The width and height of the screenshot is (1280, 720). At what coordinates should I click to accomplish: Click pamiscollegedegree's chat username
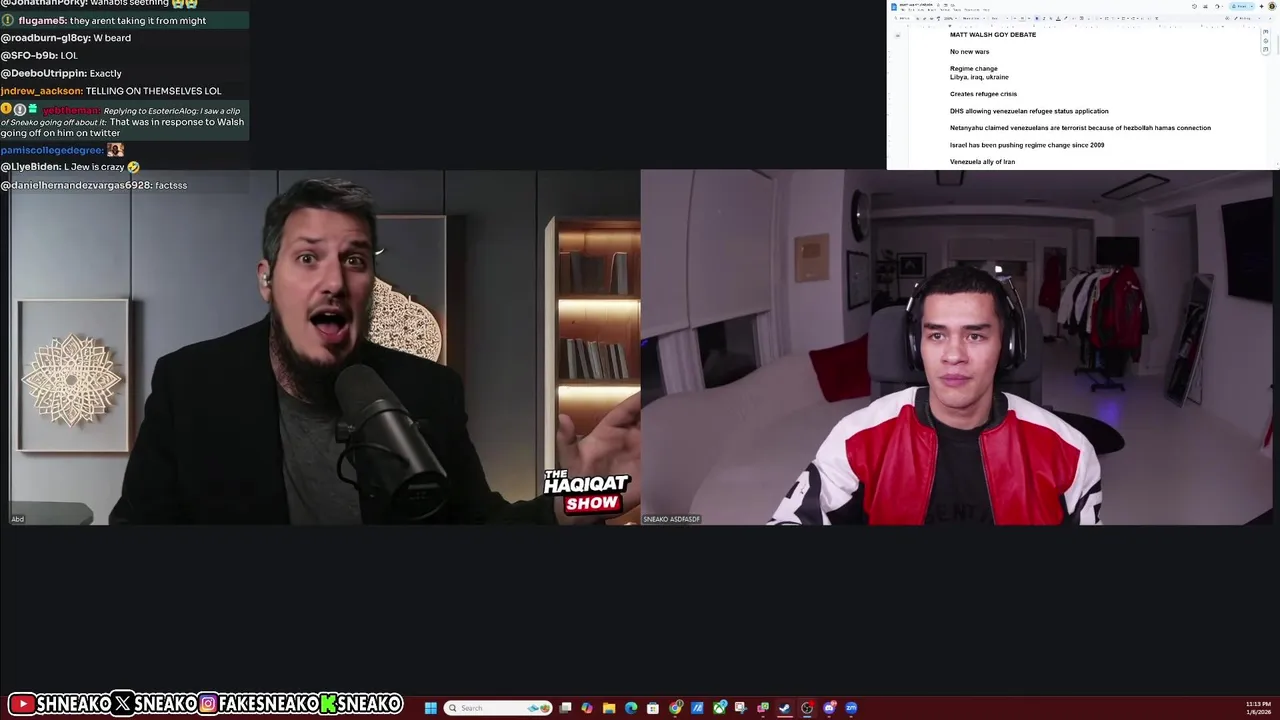[x=52, y=150]
